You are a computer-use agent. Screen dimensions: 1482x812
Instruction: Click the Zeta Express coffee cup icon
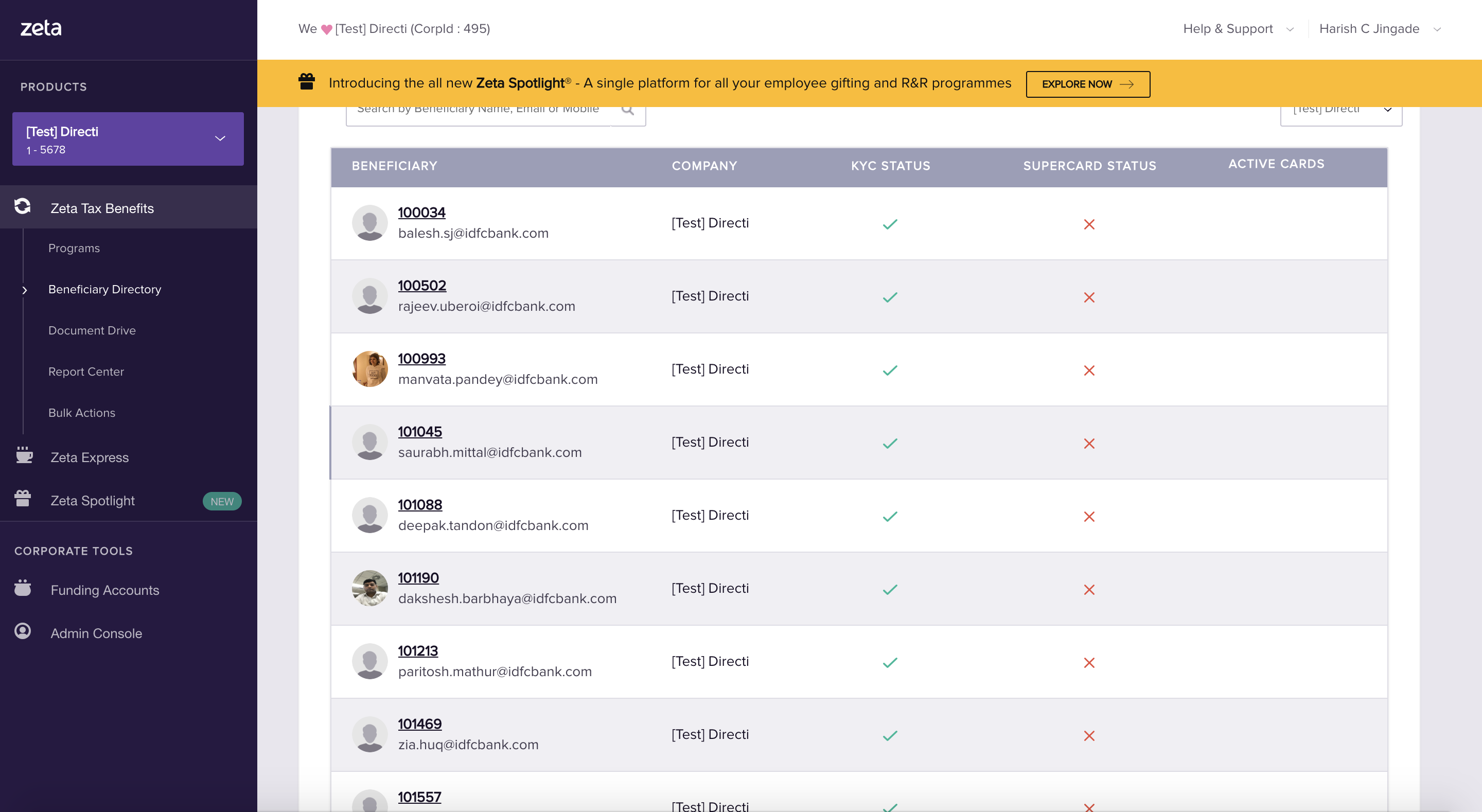[x=24, y=455]
